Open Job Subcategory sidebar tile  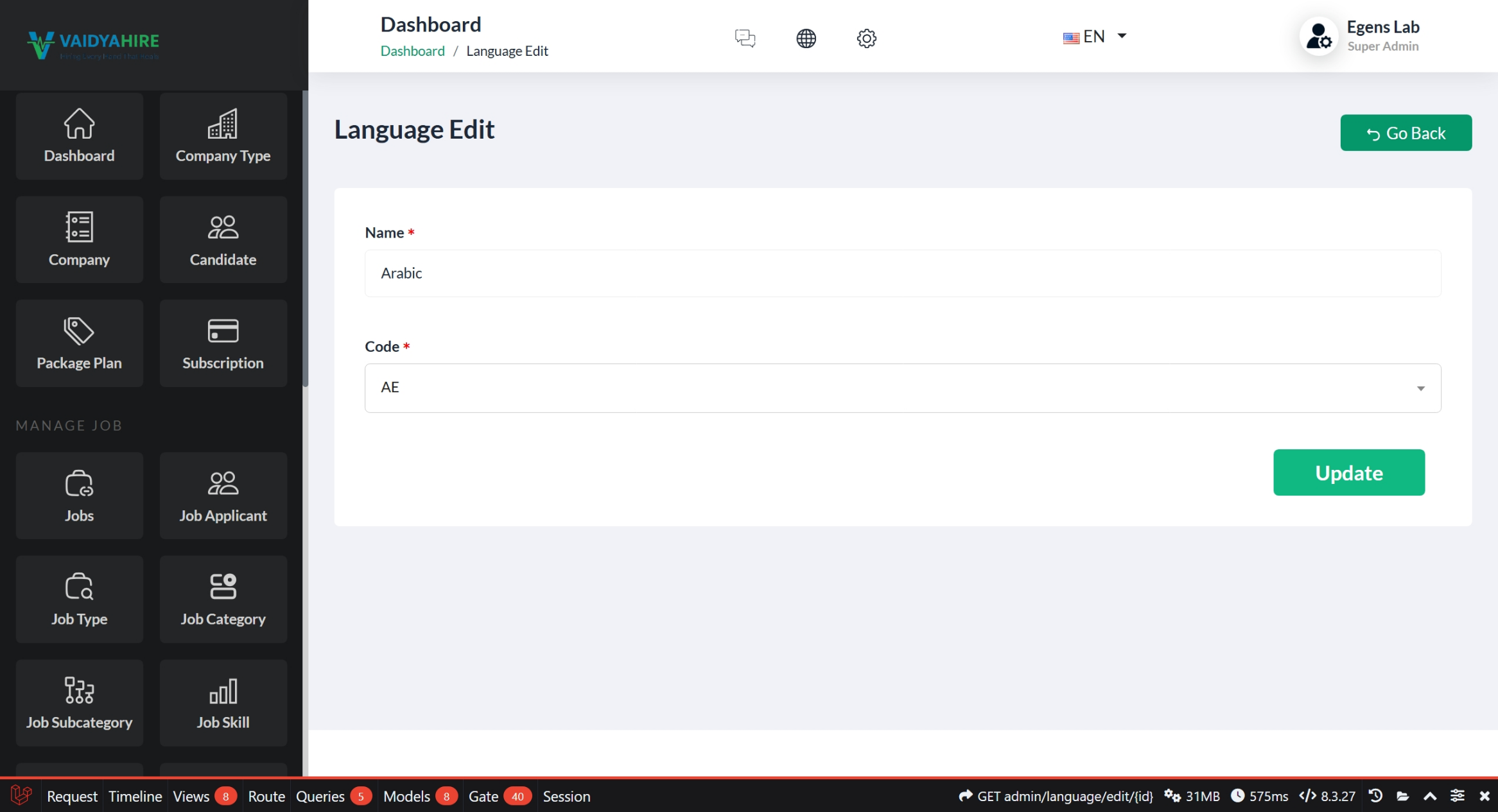point(79,702)
